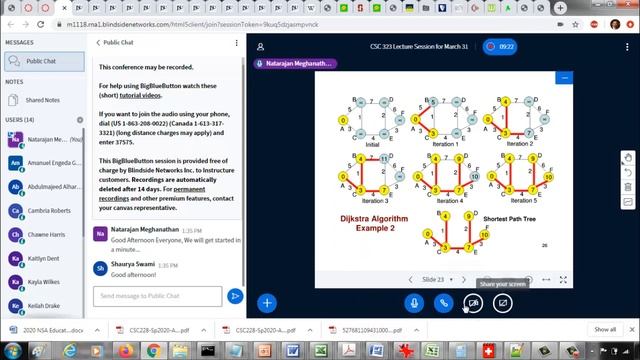The width and height of the screenshot is (640, 360).
Task: Click the Send message to Public Chat field
Action: pyautogui.click(x=158, y=296)
